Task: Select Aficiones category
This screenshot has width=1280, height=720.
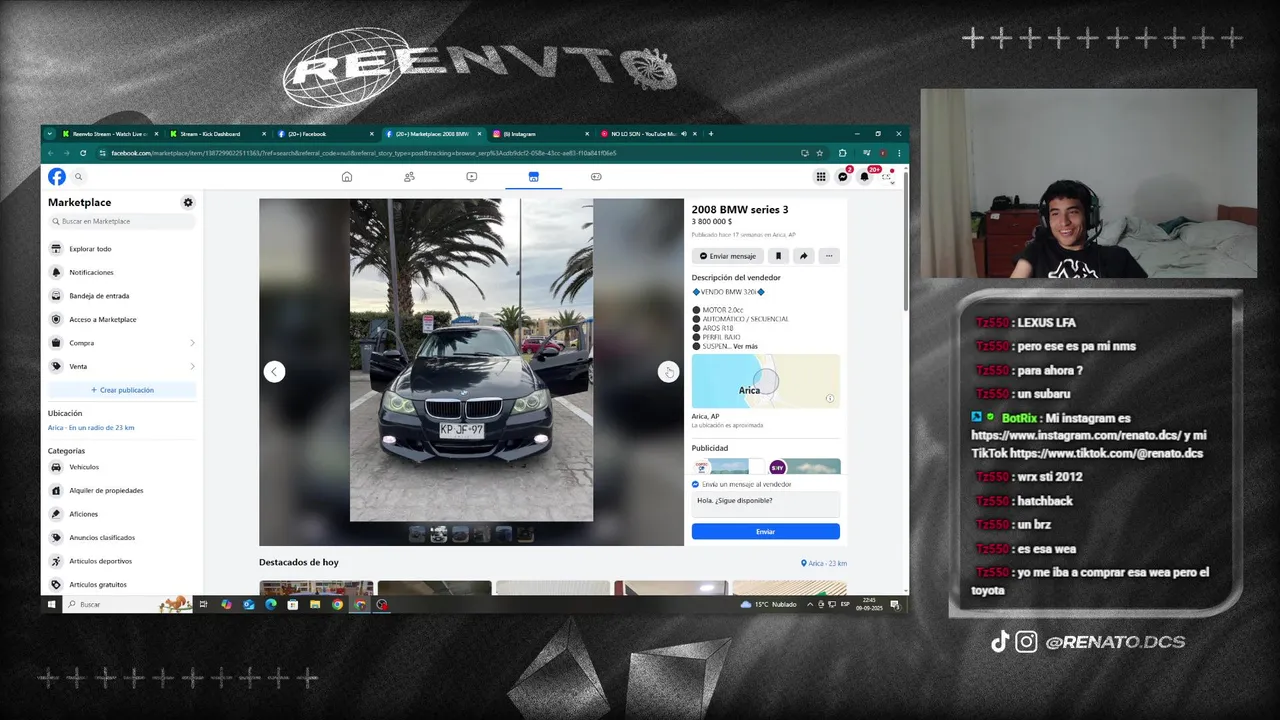Action: tap(122, 514)
